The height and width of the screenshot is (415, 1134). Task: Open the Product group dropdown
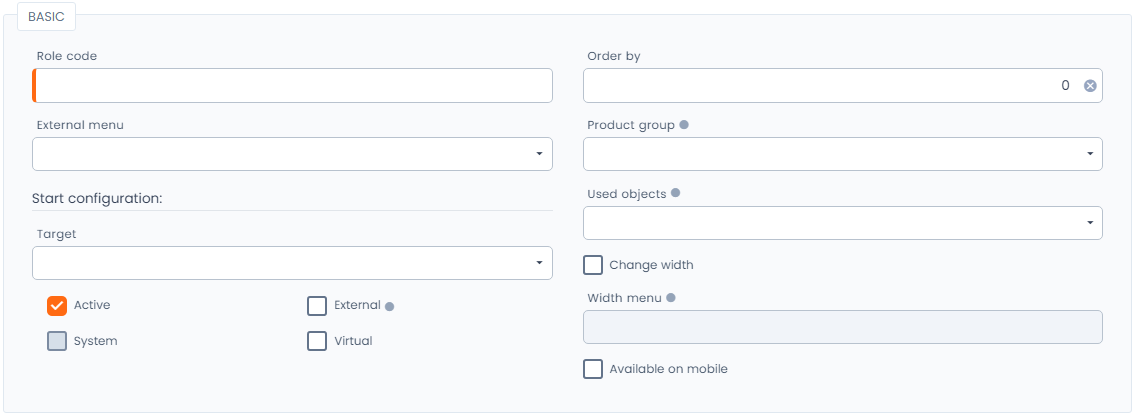(x=842, y=154)
